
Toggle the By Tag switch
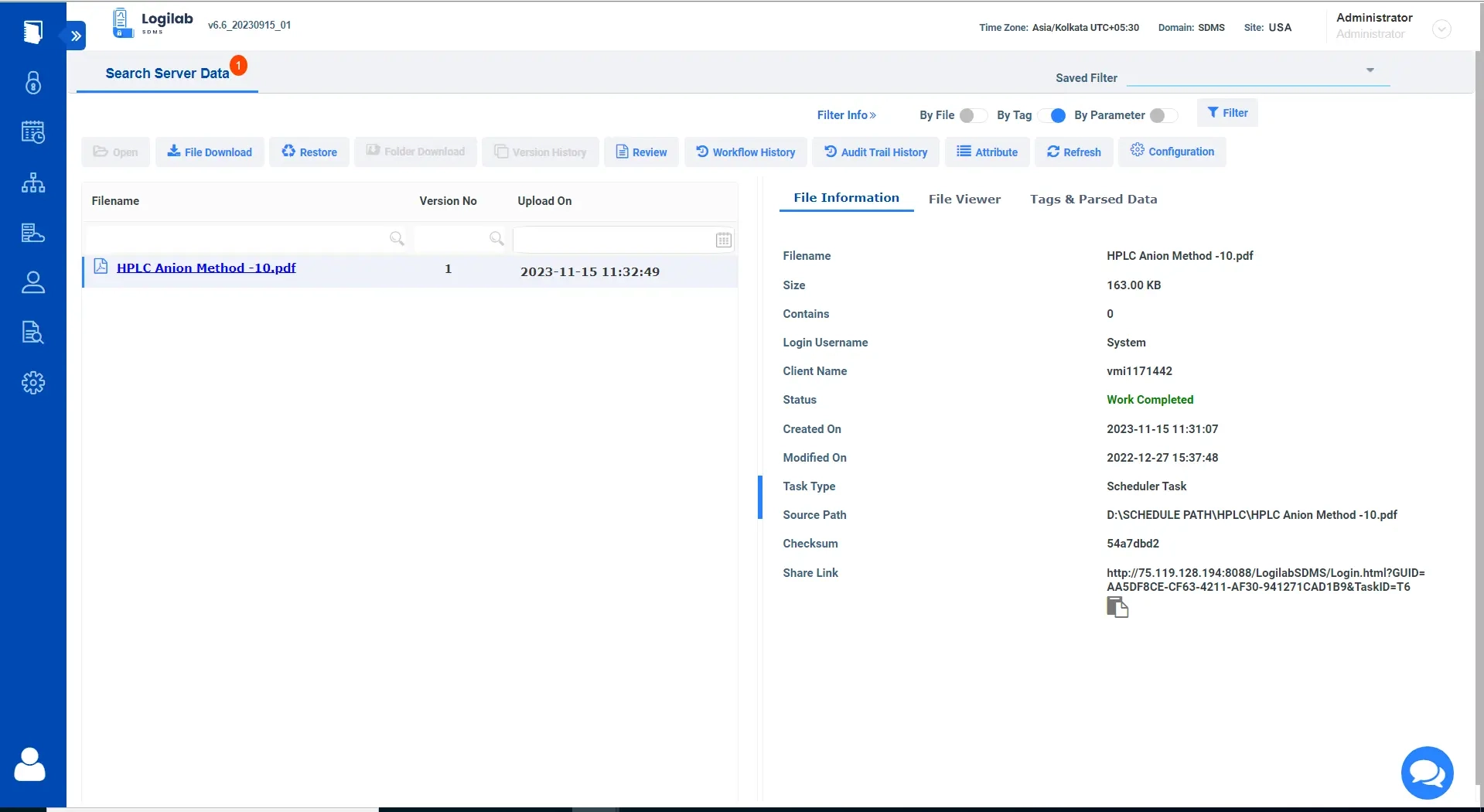pyautogui.click(x=1053, y=115)
